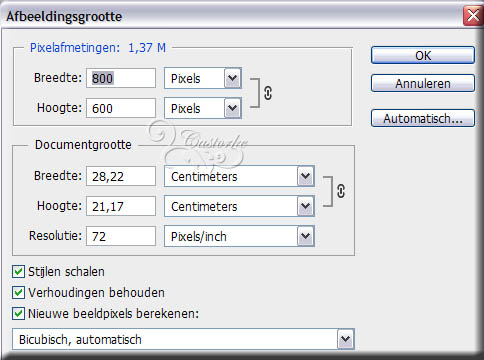Click the pixel Breedte field showing 800
Image resolution: width=484 pixels, height=360 pixels.
pos(121,78)
